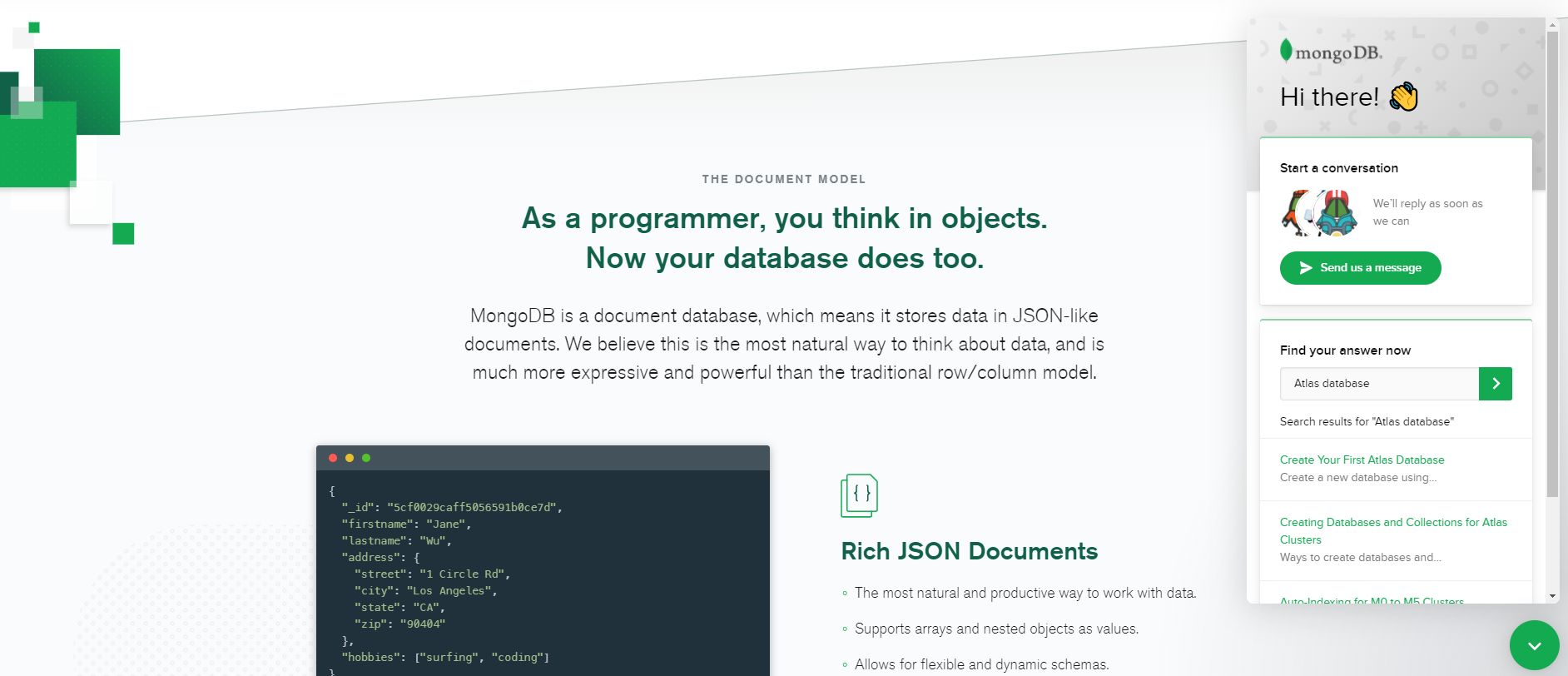Click 'We'll reply as soon as we can'
Image resolution: width=1568 pixels, height=676 pixels.
point(1427,212)
